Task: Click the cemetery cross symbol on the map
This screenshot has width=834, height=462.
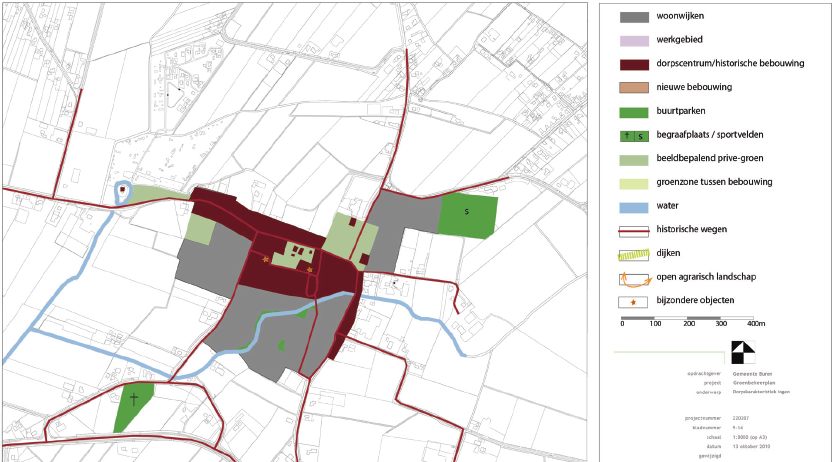Action: point(134,399)
